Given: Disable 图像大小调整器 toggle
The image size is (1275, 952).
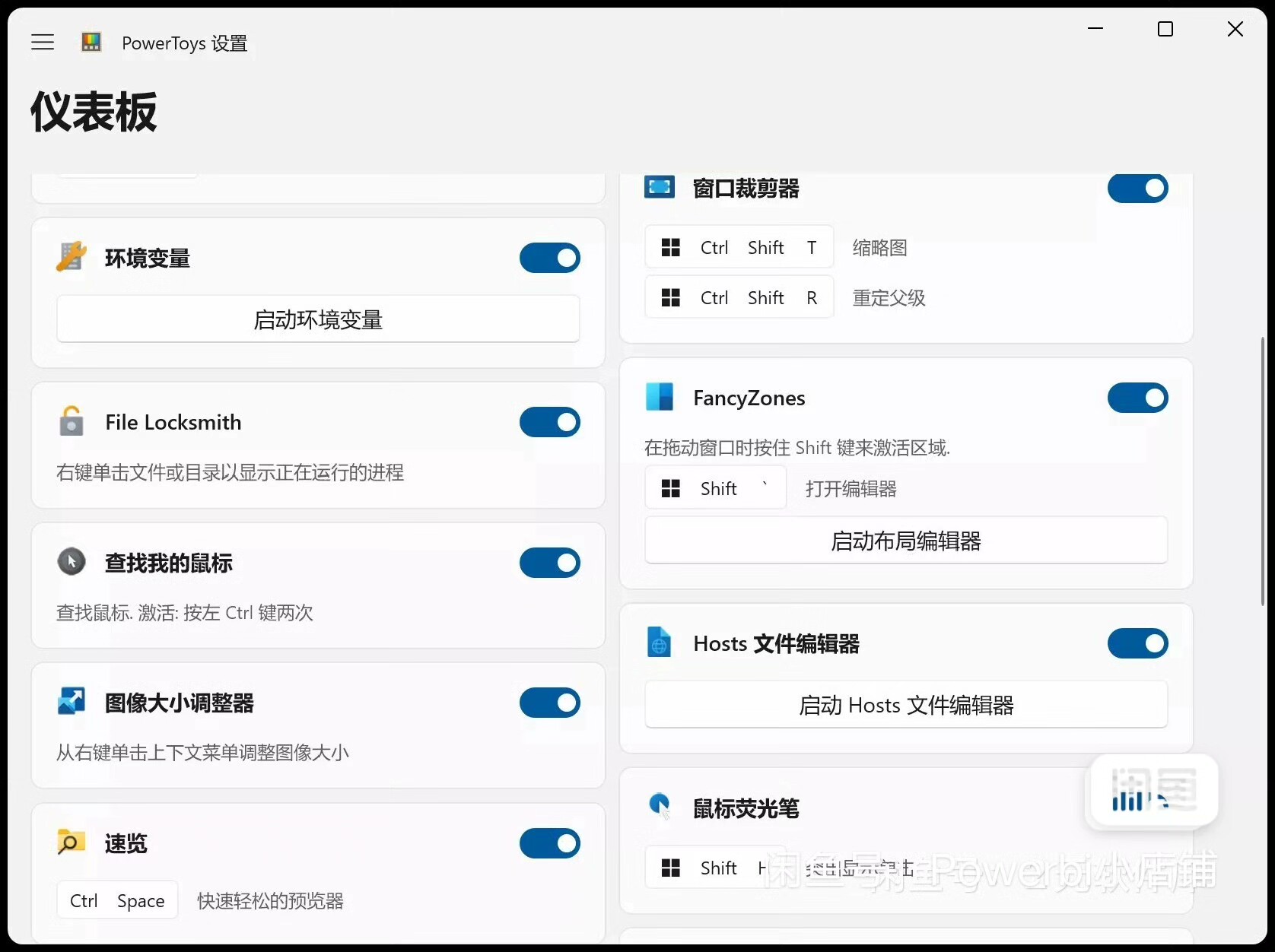Looking at the screenshot, I should point(550,703).
